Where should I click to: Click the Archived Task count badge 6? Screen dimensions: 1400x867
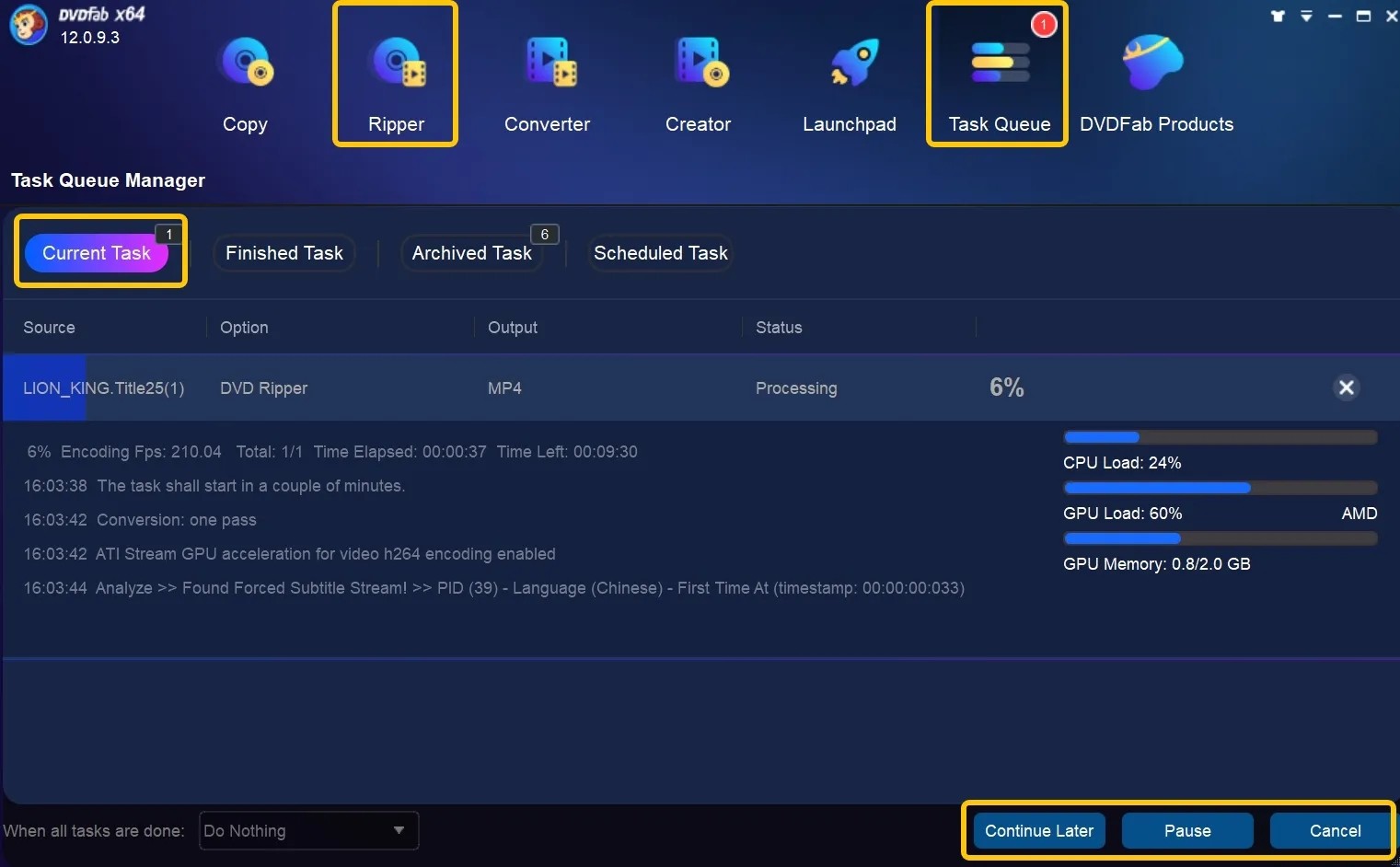point(545,235)
